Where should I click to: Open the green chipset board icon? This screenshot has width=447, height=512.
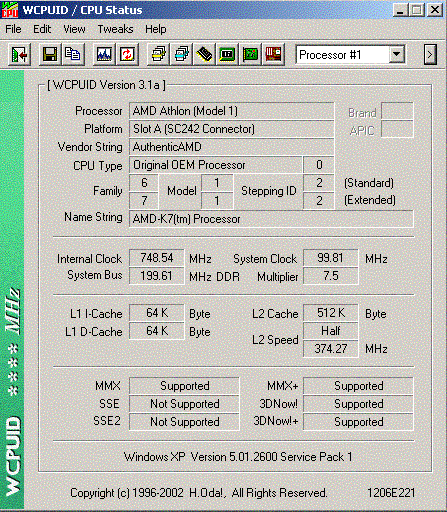[x=227, y=54]
